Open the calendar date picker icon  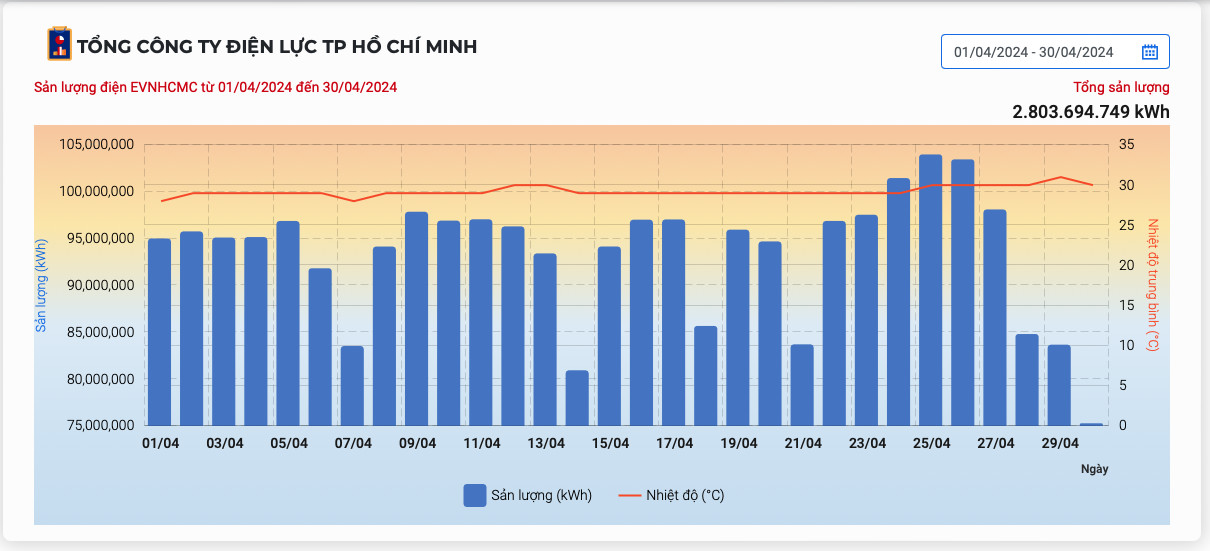1149,52
